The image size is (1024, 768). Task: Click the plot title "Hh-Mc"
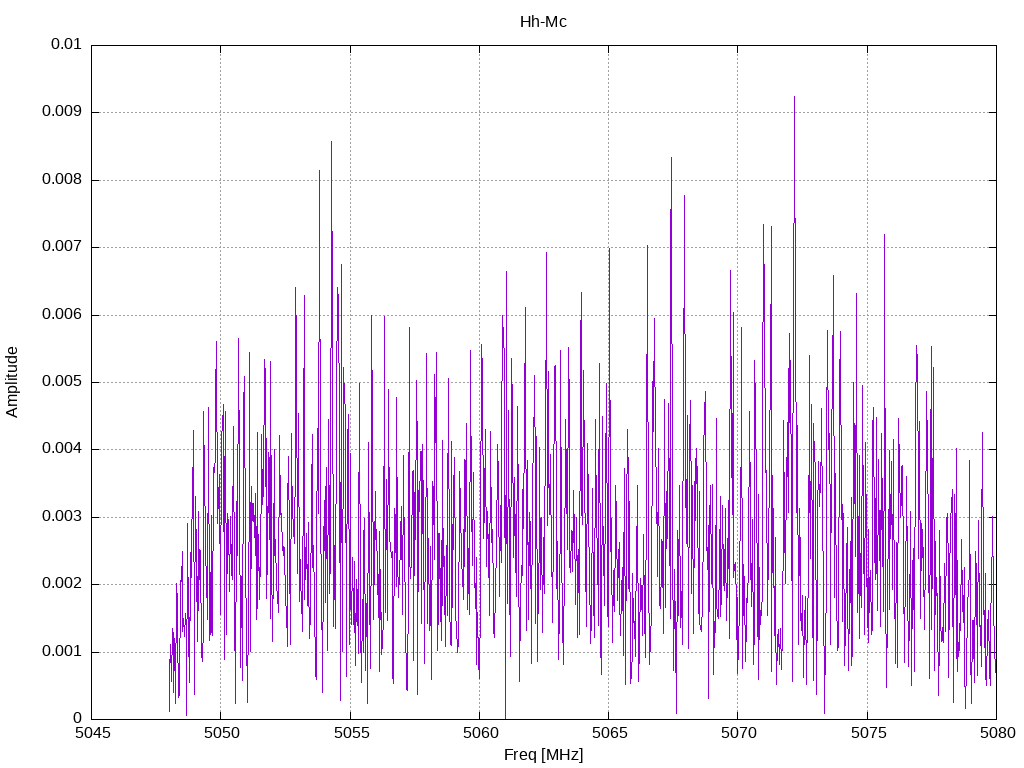coord(543,22)
